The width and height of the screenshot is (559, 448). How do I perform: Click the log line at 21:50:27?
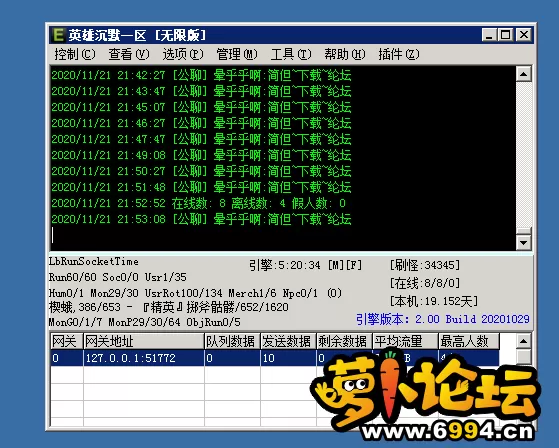(x=201, y=171)
